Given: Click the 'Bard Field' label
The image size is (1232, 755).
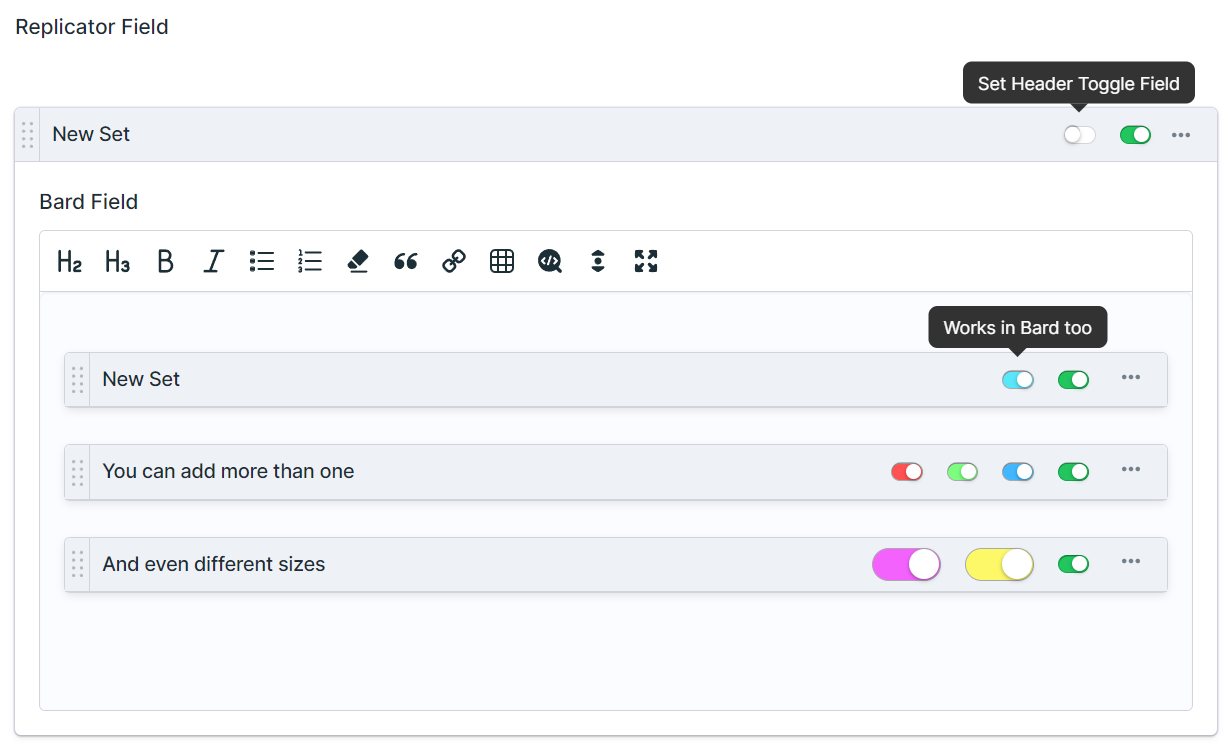Looking at the screenshot, I should [x=89, y=202].
